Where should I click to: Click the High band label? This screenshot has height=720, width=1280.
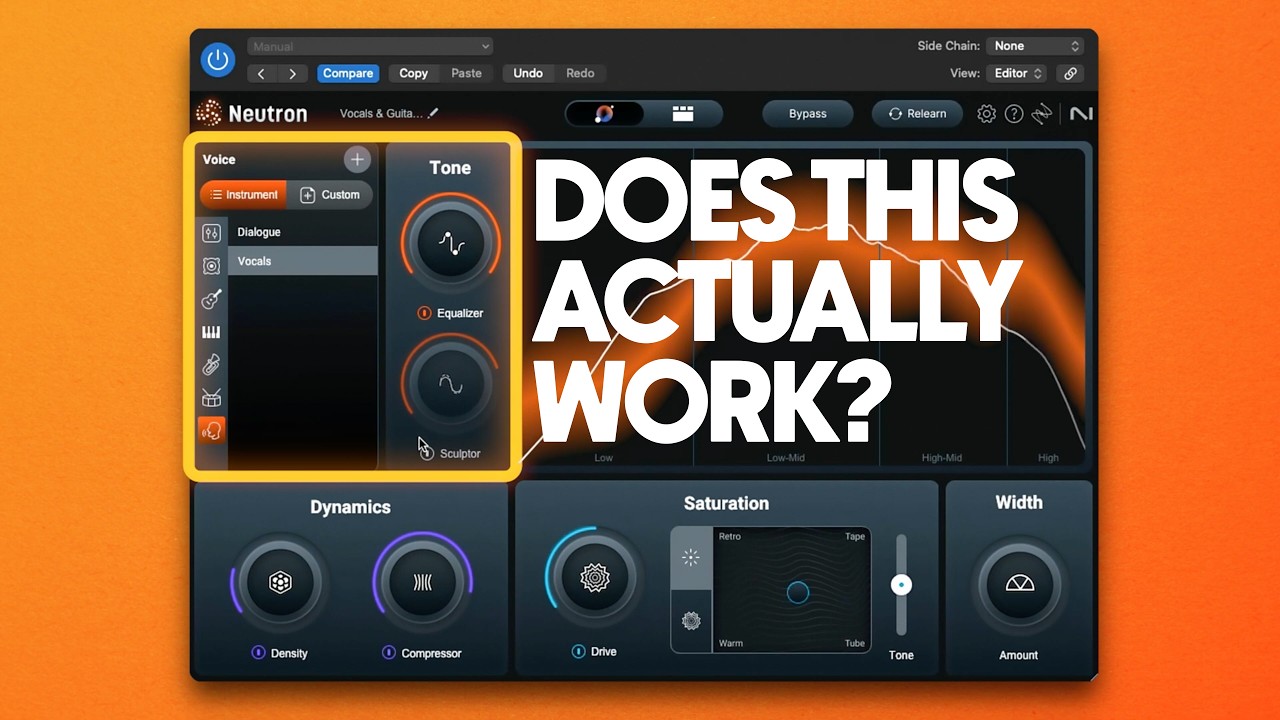(1048, 458)
